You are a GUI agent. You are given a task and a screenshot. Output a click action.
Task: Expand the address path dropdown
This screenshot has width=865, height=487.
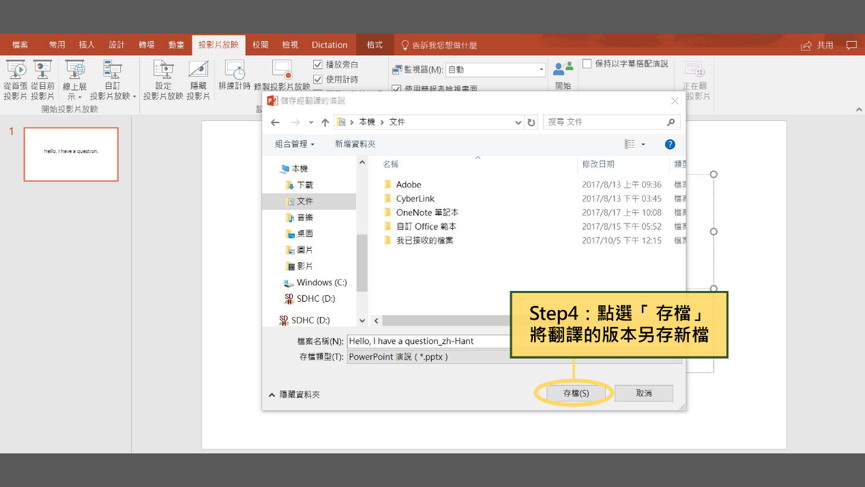click(x=517, y=122)
